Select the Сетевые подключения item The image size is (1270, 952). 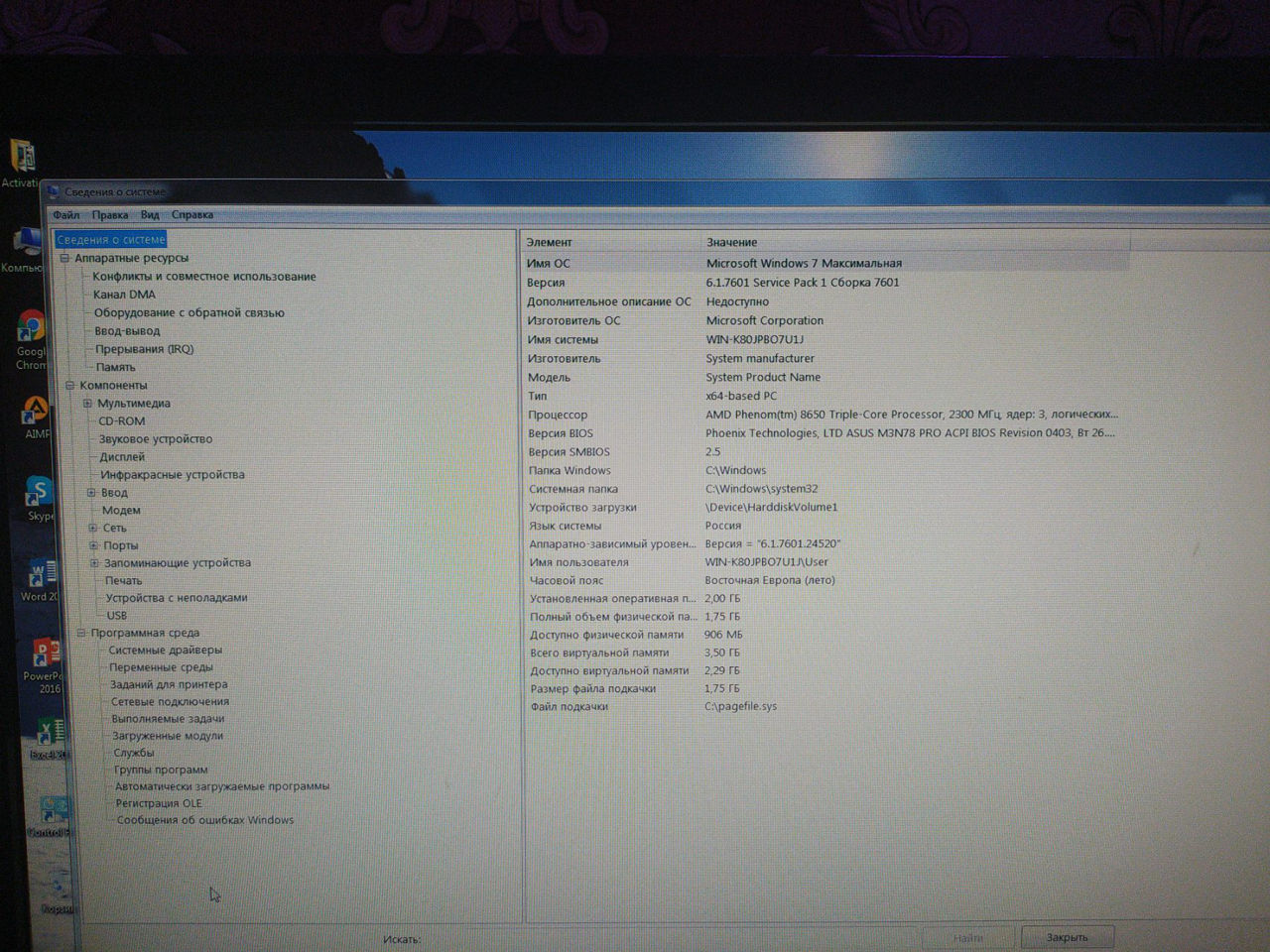pyautogui.click(x=170, y=702)
